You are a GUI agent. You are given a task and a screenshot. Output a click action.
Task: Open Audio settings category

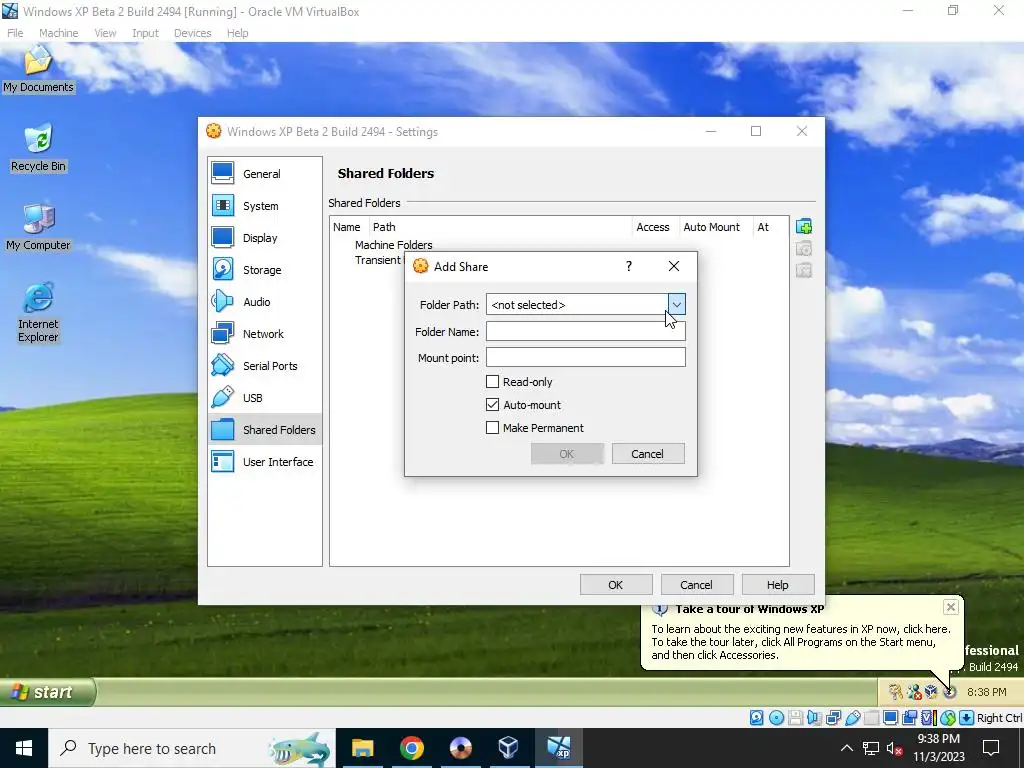click(x=264, y=302)
